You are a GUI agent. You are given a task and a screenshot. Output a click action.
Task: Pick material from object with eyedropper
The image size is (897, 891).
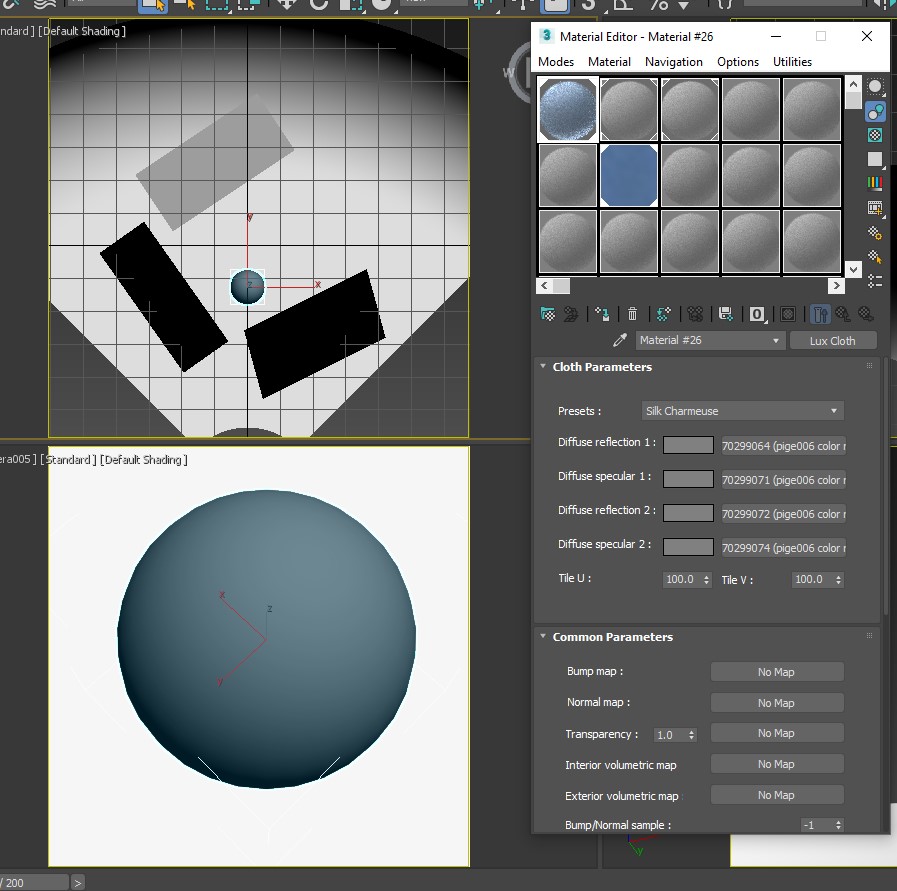point(619,341)
